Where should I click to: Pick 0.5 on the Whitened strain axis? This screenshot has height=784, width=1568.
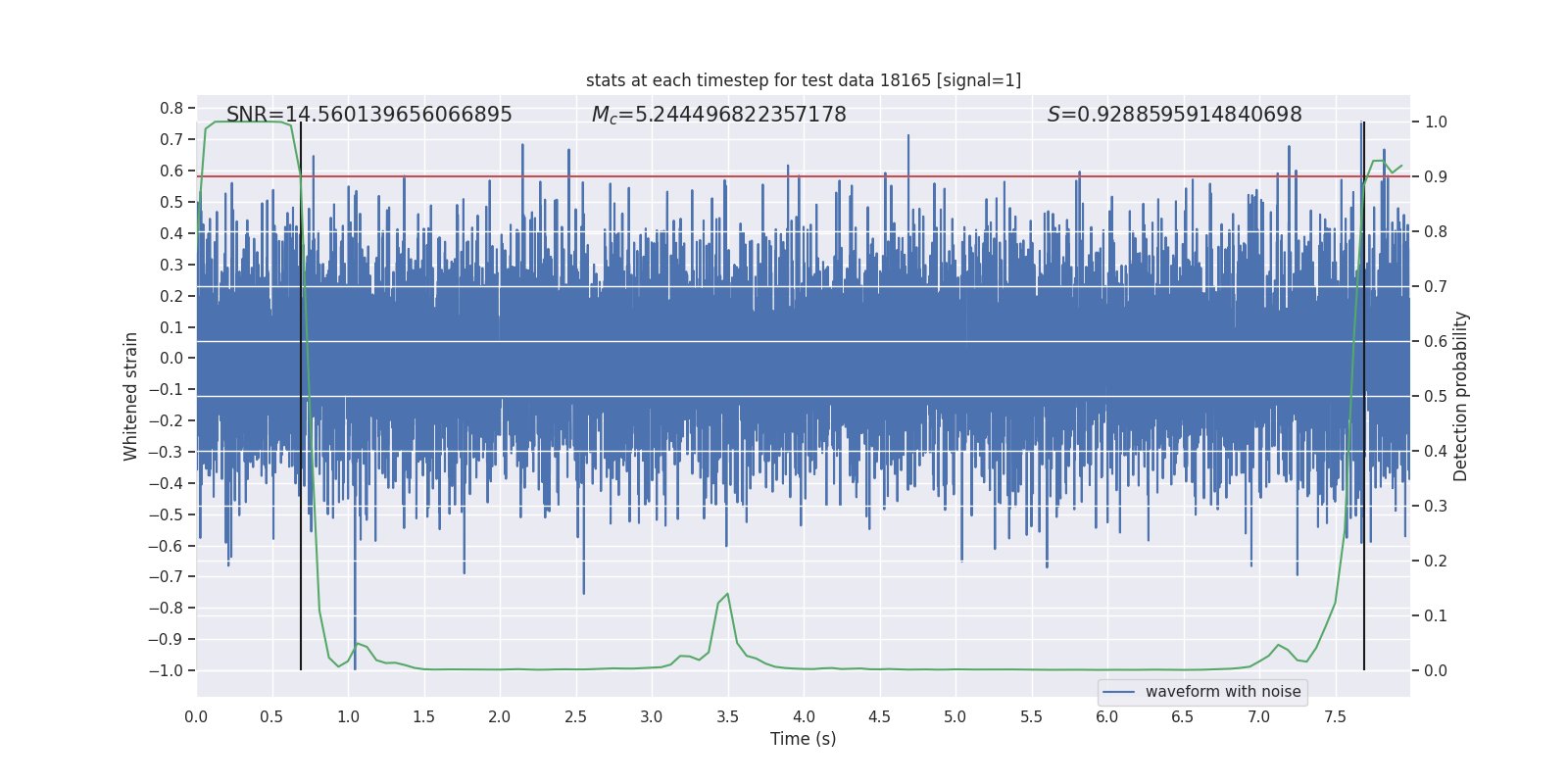pos(171,202)
